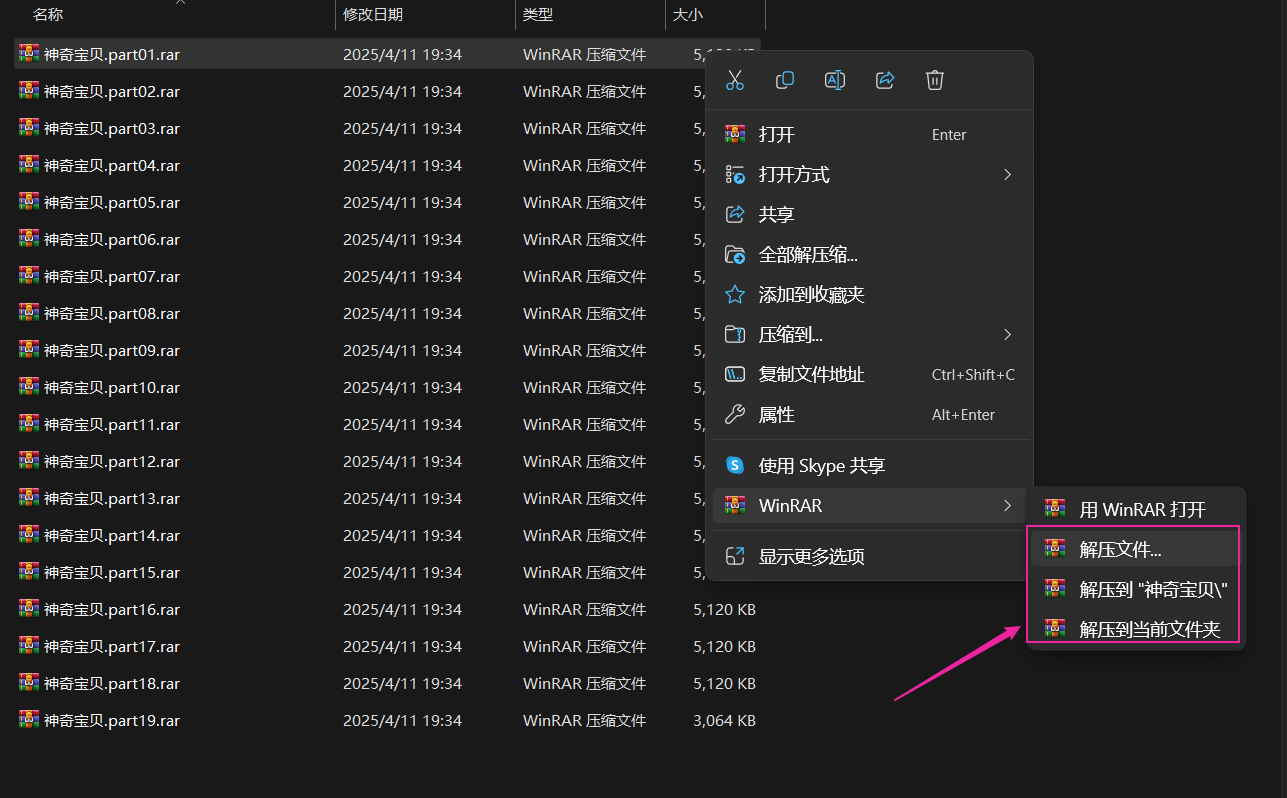Viewport: 1287px width, 798px height.
Task: Click the Delete trash icon
Action: pyautogui.click(x=935, y=80)
